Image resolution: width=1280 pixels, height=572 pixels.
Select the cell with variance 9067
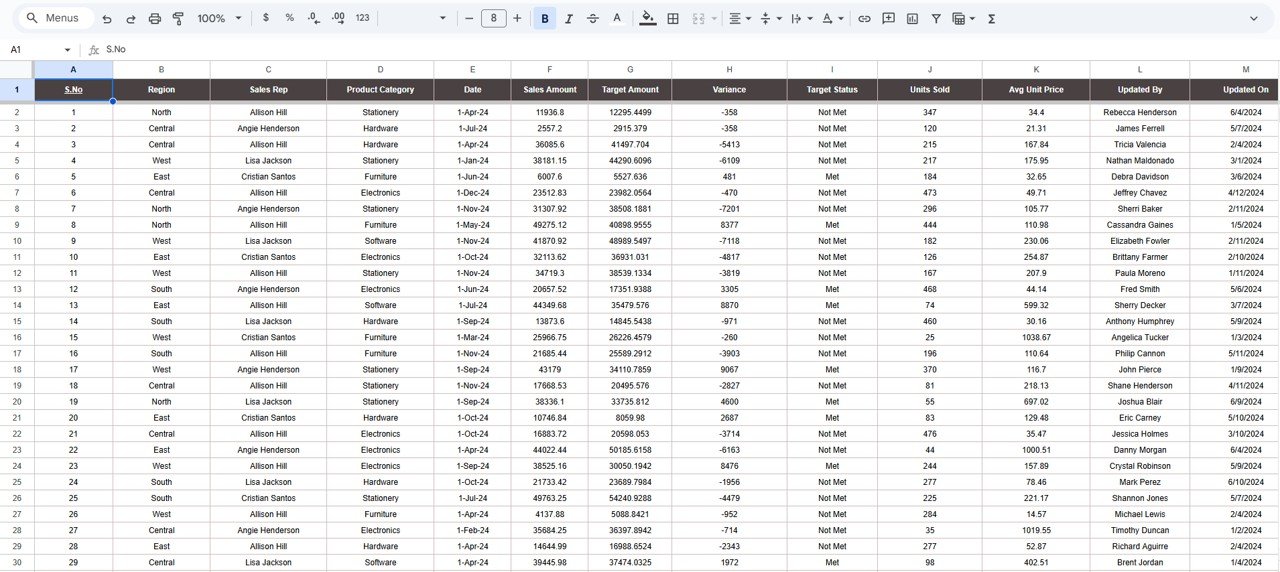coord(729,369)
